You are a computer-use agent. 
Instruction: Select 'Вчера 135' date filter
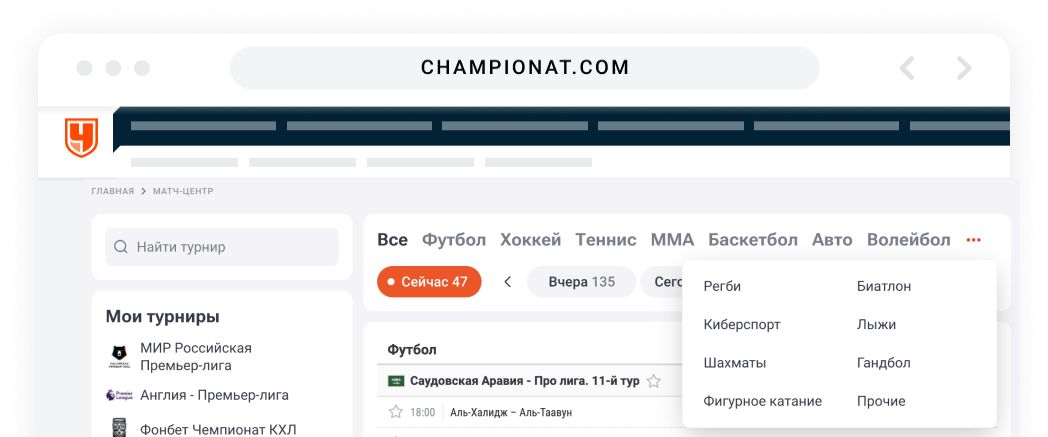coord(581,282)
